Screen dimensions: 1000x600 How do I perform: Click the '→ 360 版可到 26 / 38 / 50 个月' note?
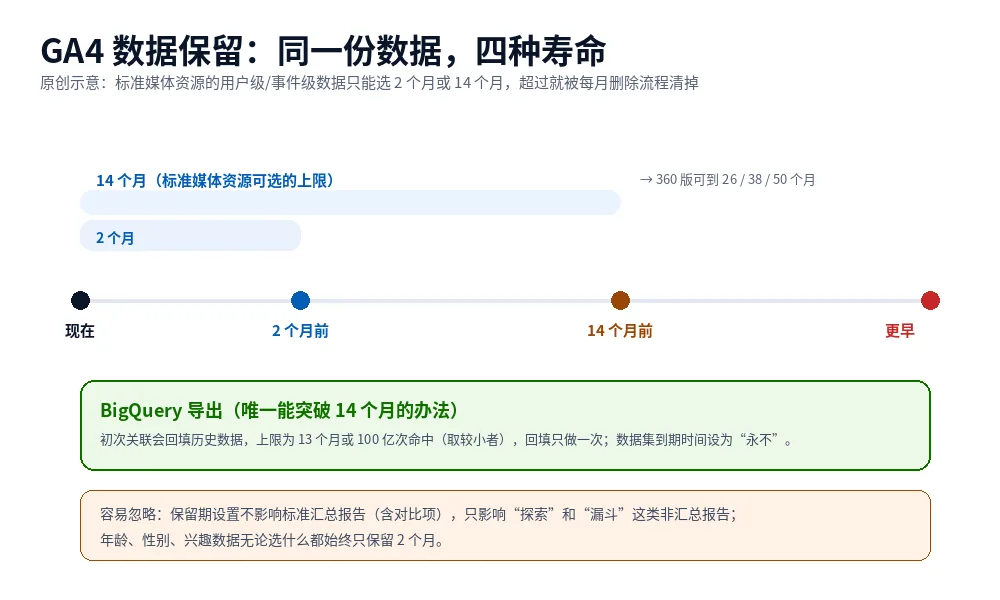coord(728,180)
